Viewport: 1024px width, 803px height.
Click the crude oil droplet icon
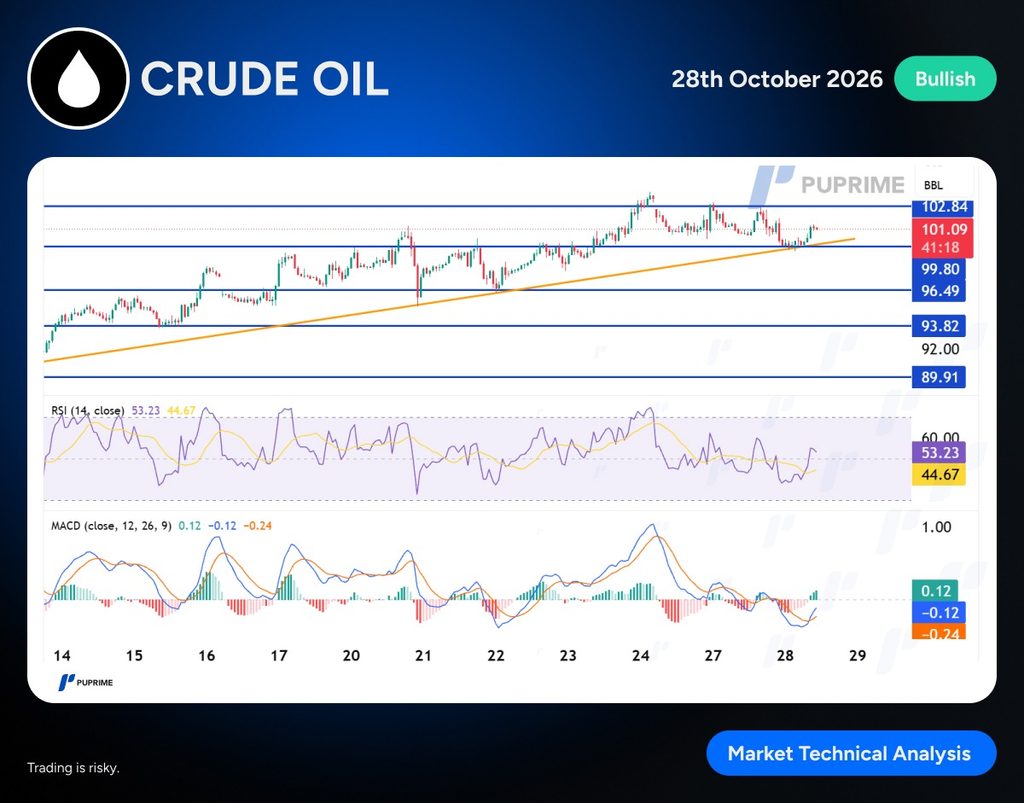click(78, 78)
